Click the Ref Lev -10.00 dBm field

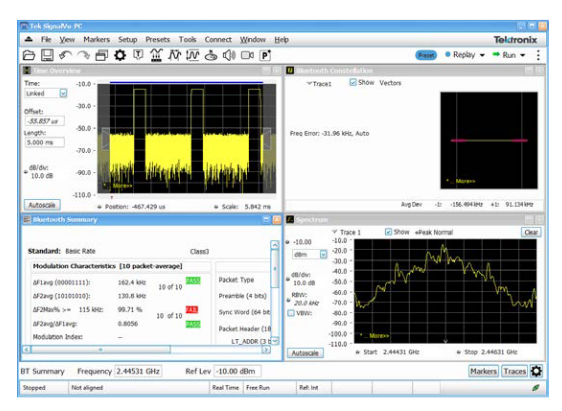point(237,371)
